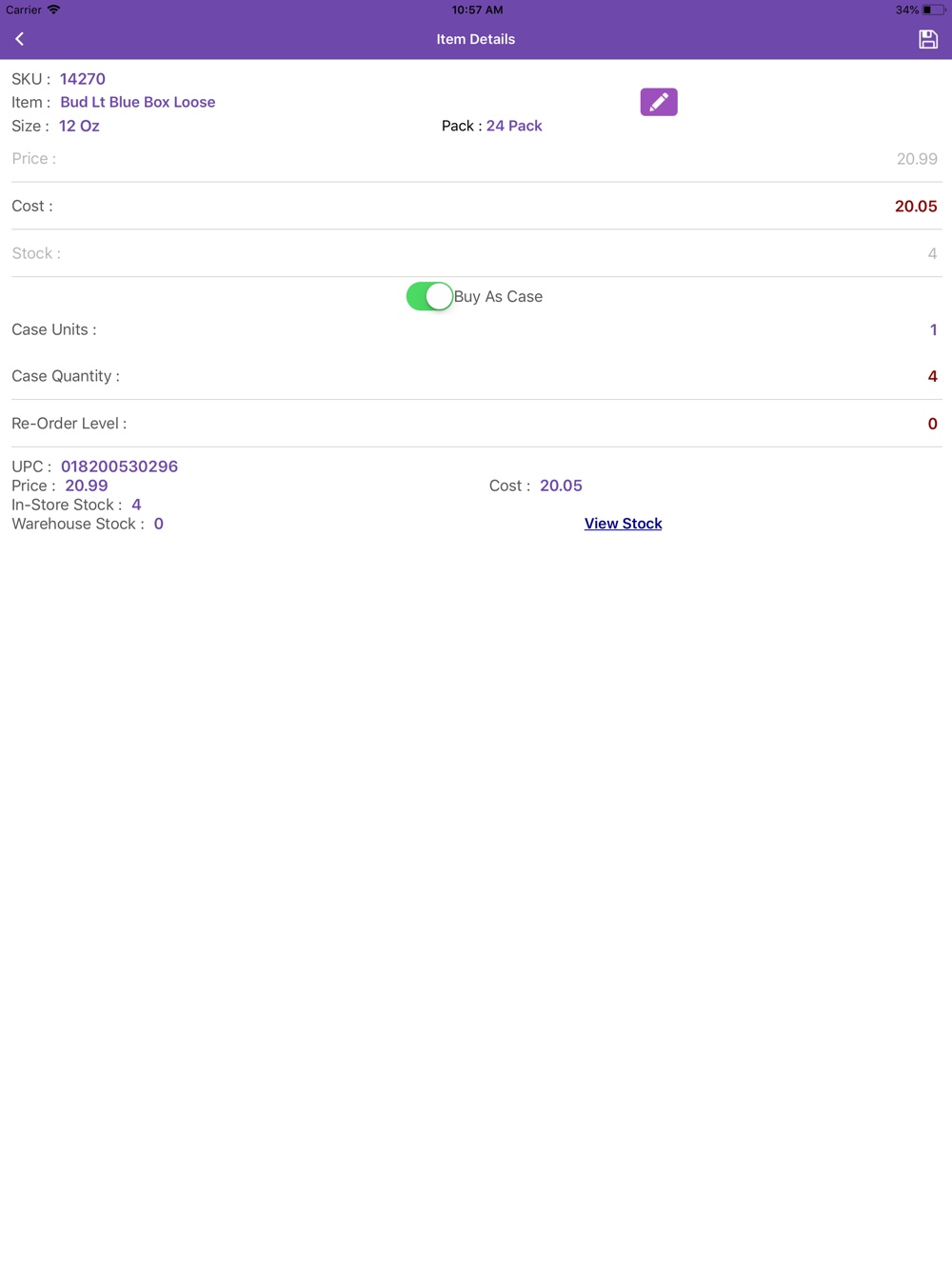
Task: Select the Case Quantity value
Action: tap(933, 376)
